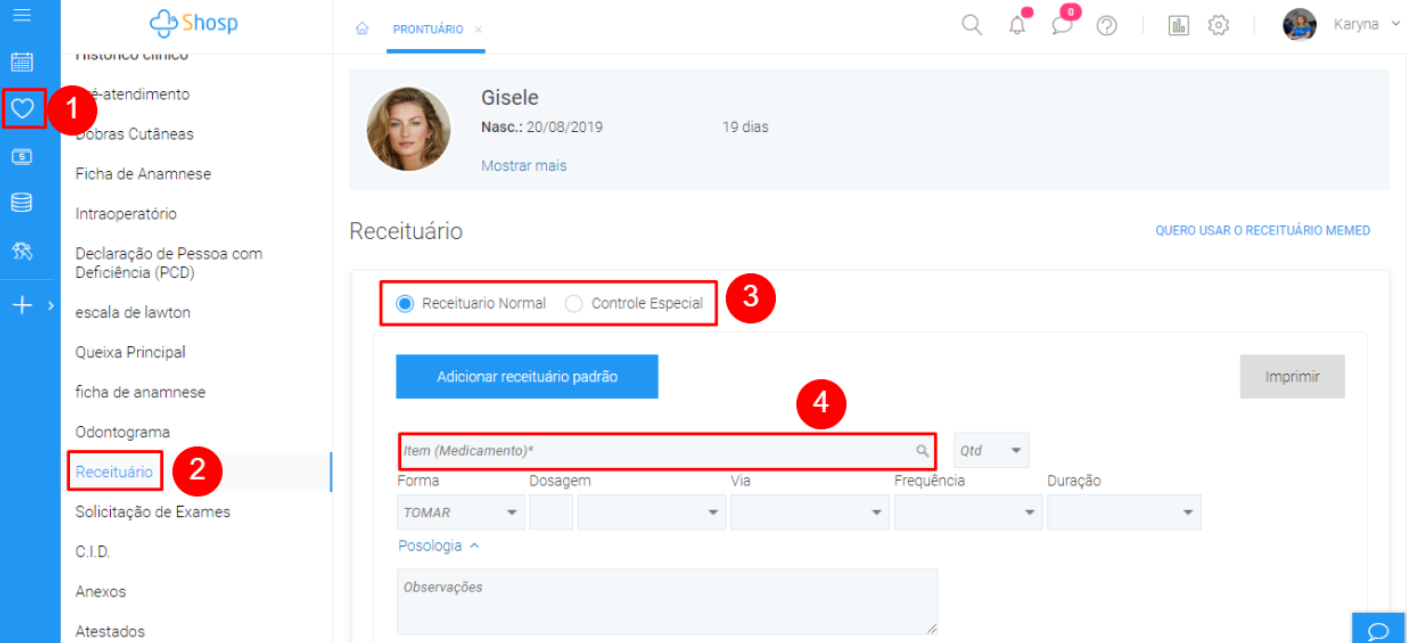Click Adicionar receituário padrão button

pyautogui.click(x=527, y=377)
